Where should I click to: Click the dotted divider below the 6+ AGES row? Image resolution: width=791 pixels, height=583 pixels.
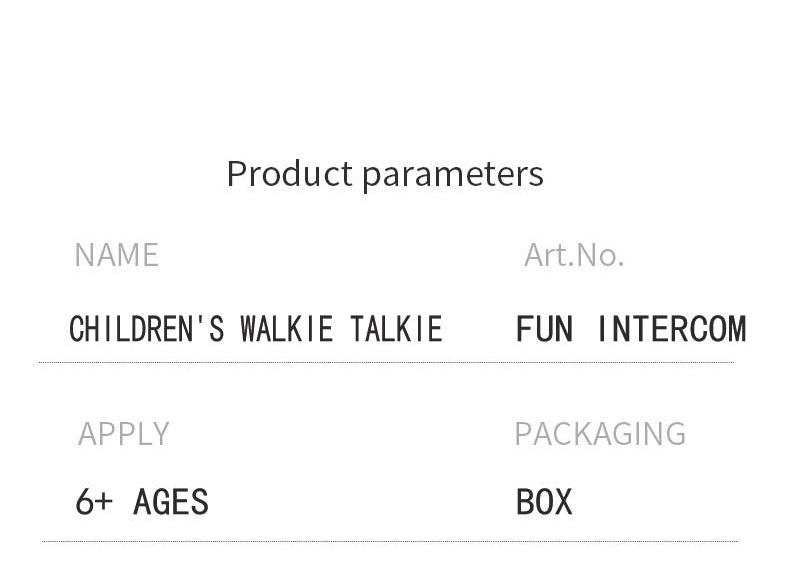pos(389,541)
